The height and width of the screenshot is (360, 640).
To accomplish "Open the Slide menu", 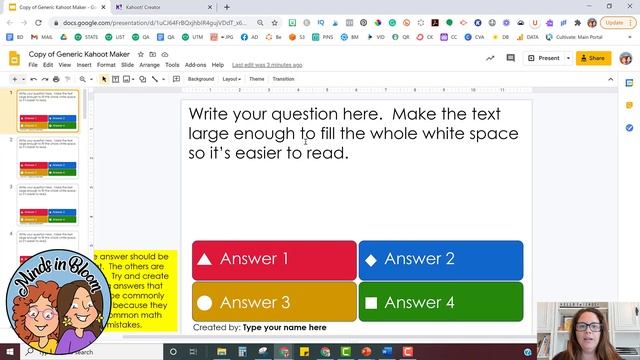I will pos(127,65).
